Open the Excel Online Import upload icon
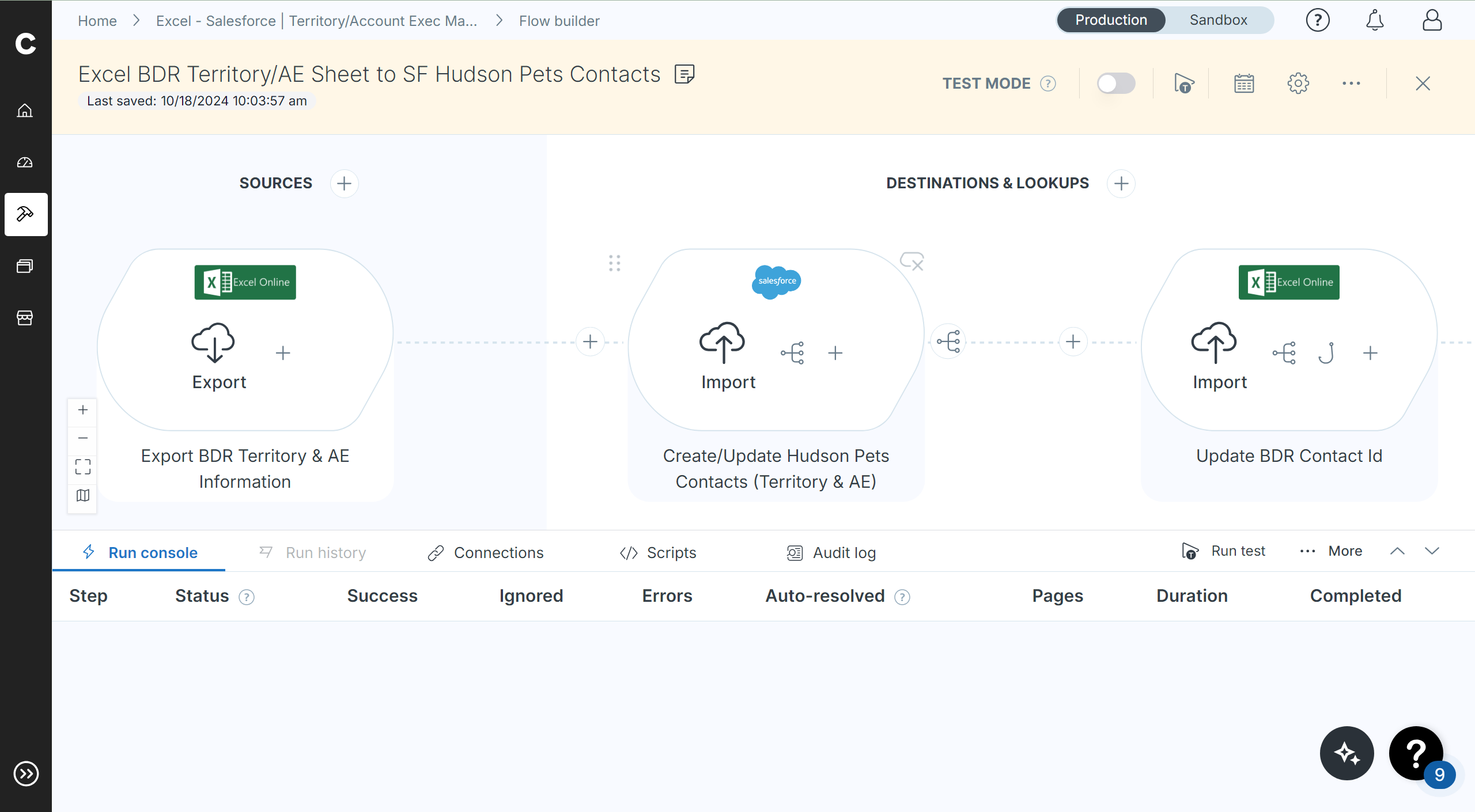This screenshot has width=1475, height=812. pos(1214,342)
